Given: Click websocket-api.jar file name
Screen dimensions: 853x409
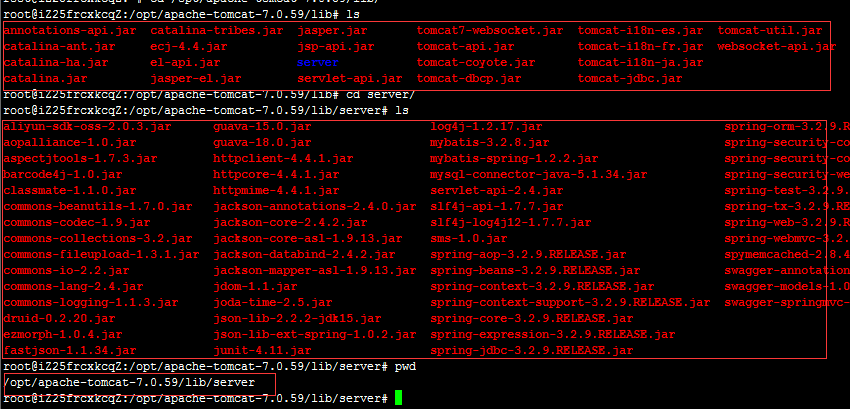Looking at the screenshot, I should click(776, 46).
